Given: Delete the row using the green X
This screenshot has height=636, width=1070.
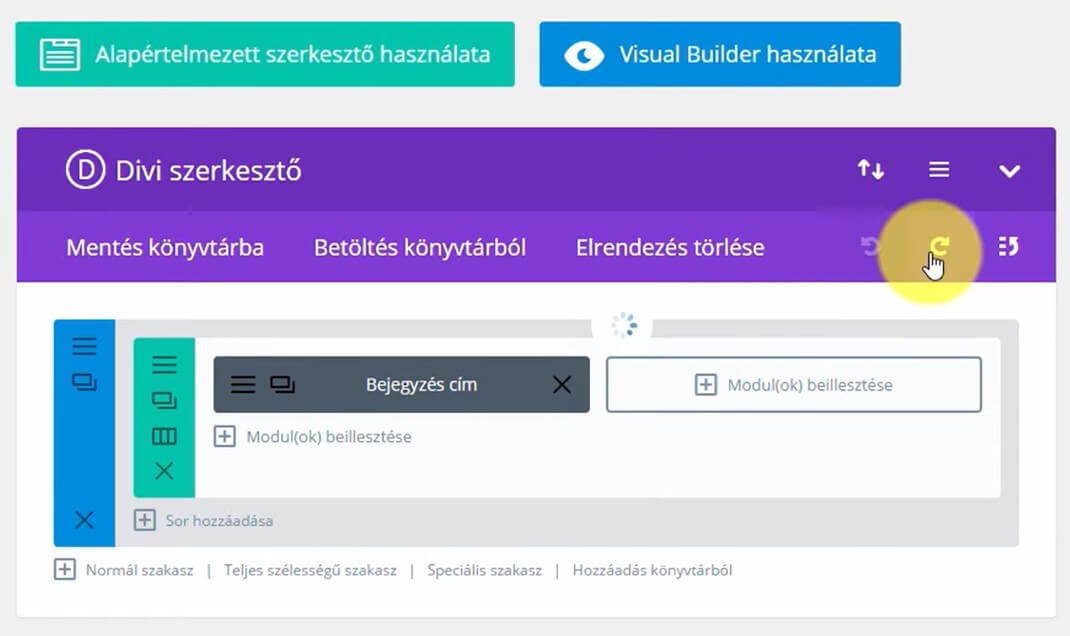Looking at the screenshot, I should click(x=164, y=470).
